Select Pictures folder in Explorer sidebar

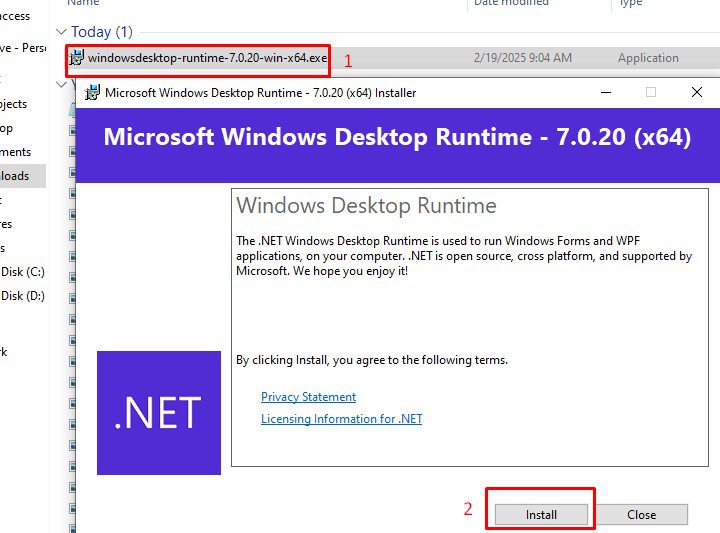tap(6, 224)
